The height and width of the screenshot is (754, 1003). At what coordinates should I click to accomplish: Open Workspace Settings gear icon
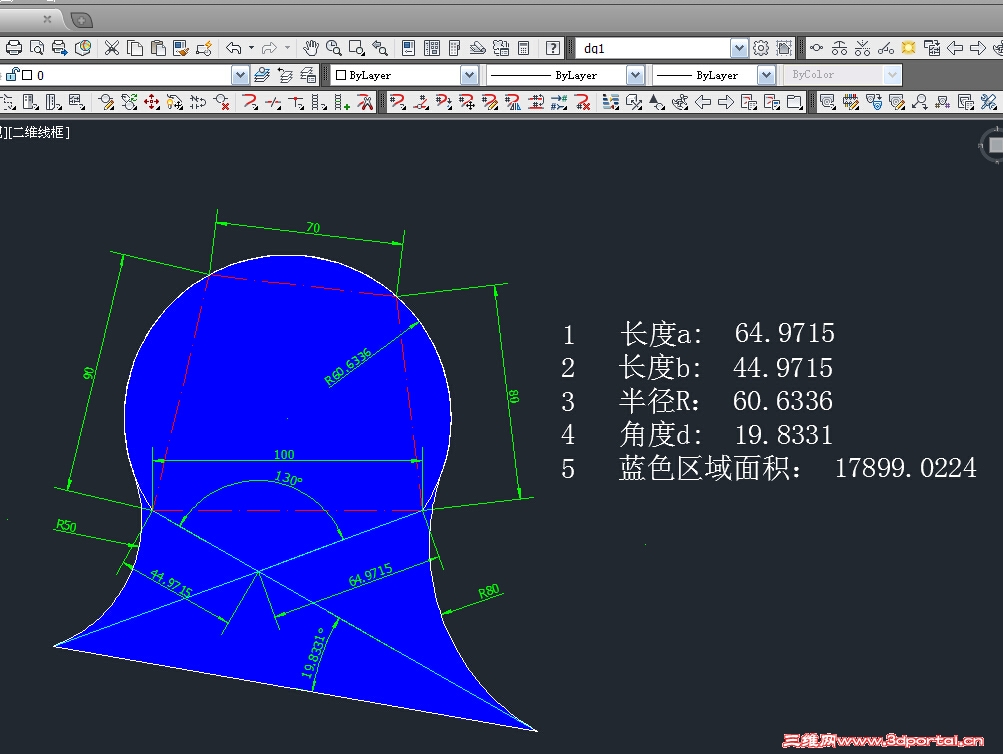[761, 48]
